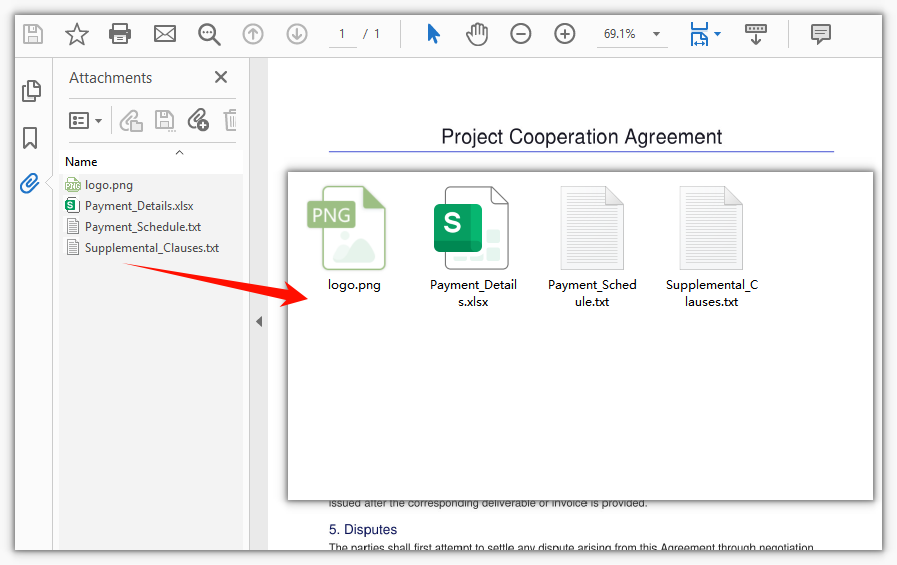Zoom in with the plus button
The width and height of the screenshot is (897, 565).
[x=565, y=34]
